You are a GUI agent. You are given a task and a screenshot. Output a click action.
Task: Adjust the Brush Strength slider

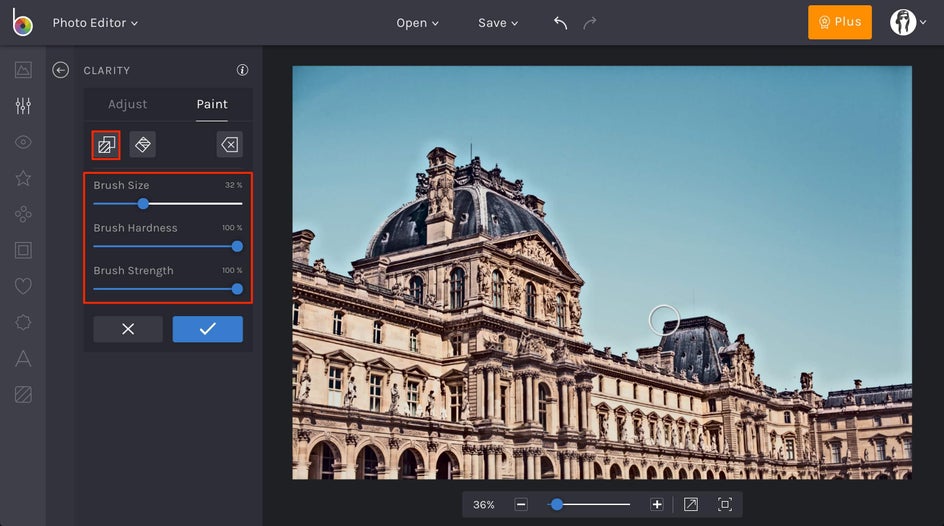(x=167, y=289)
